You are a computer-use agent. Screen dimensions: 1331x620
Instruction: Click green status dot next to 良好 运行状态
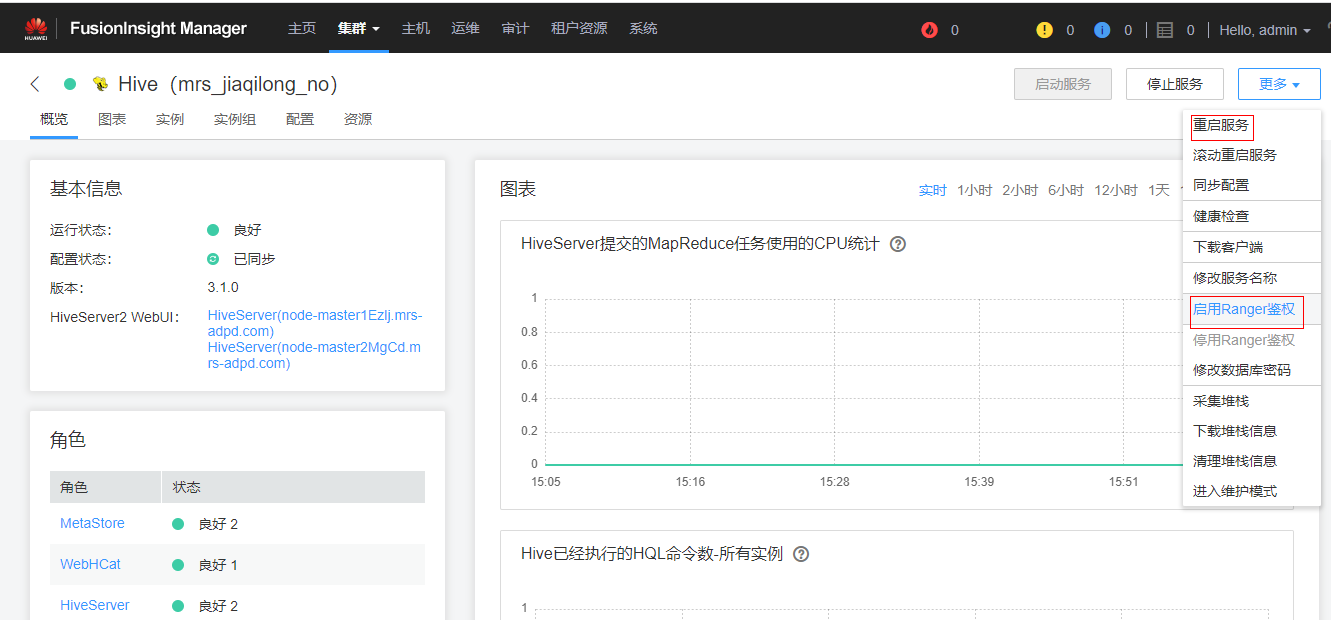213,230
